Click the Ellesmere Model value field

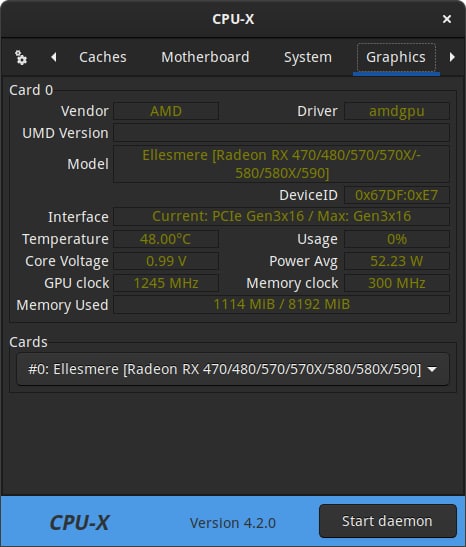pyautogui.click(x=281, y=164)
